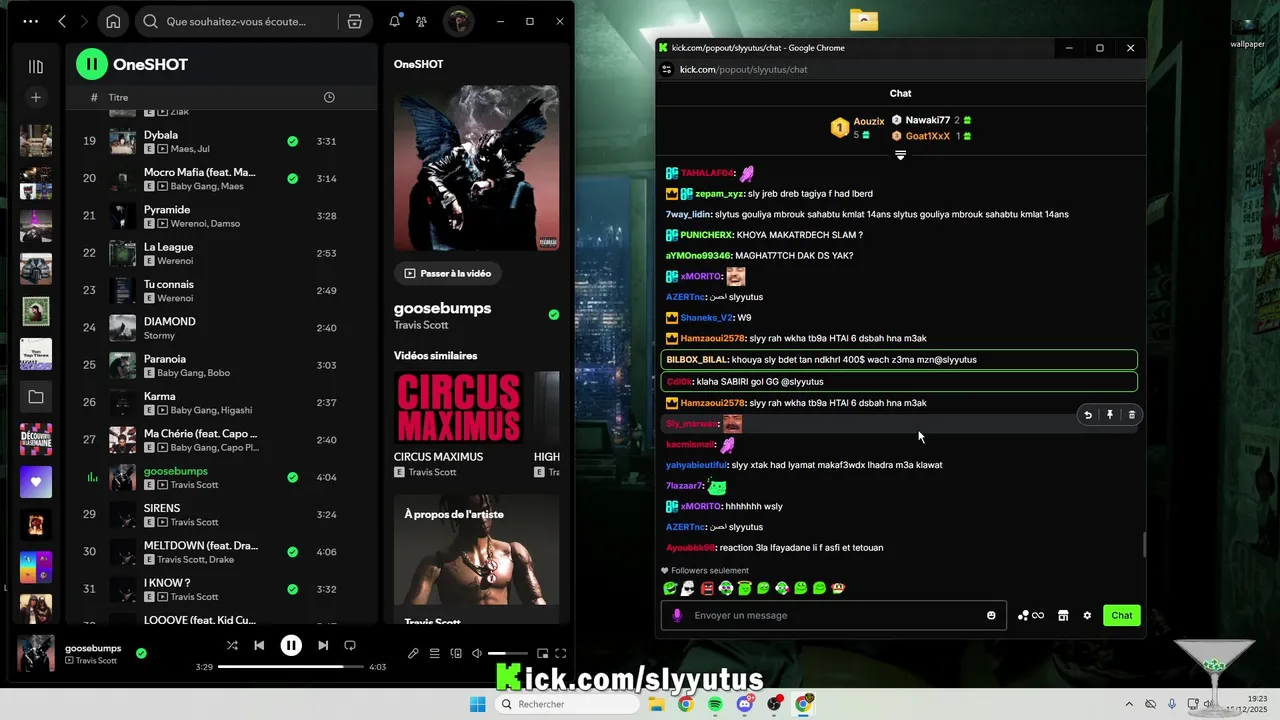Toggle shuffle in player bar

(x=232, y=645)
